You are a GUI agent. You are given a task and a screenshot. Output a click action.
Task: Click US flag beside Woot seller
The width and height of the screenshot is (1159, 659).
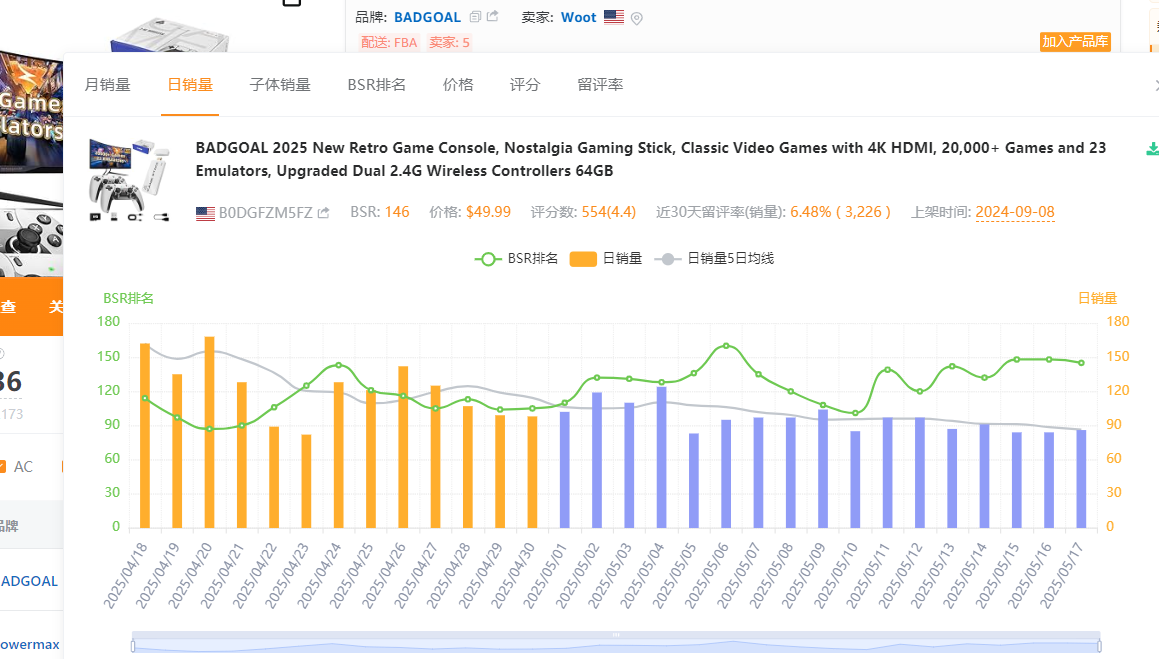pos(614,17)
